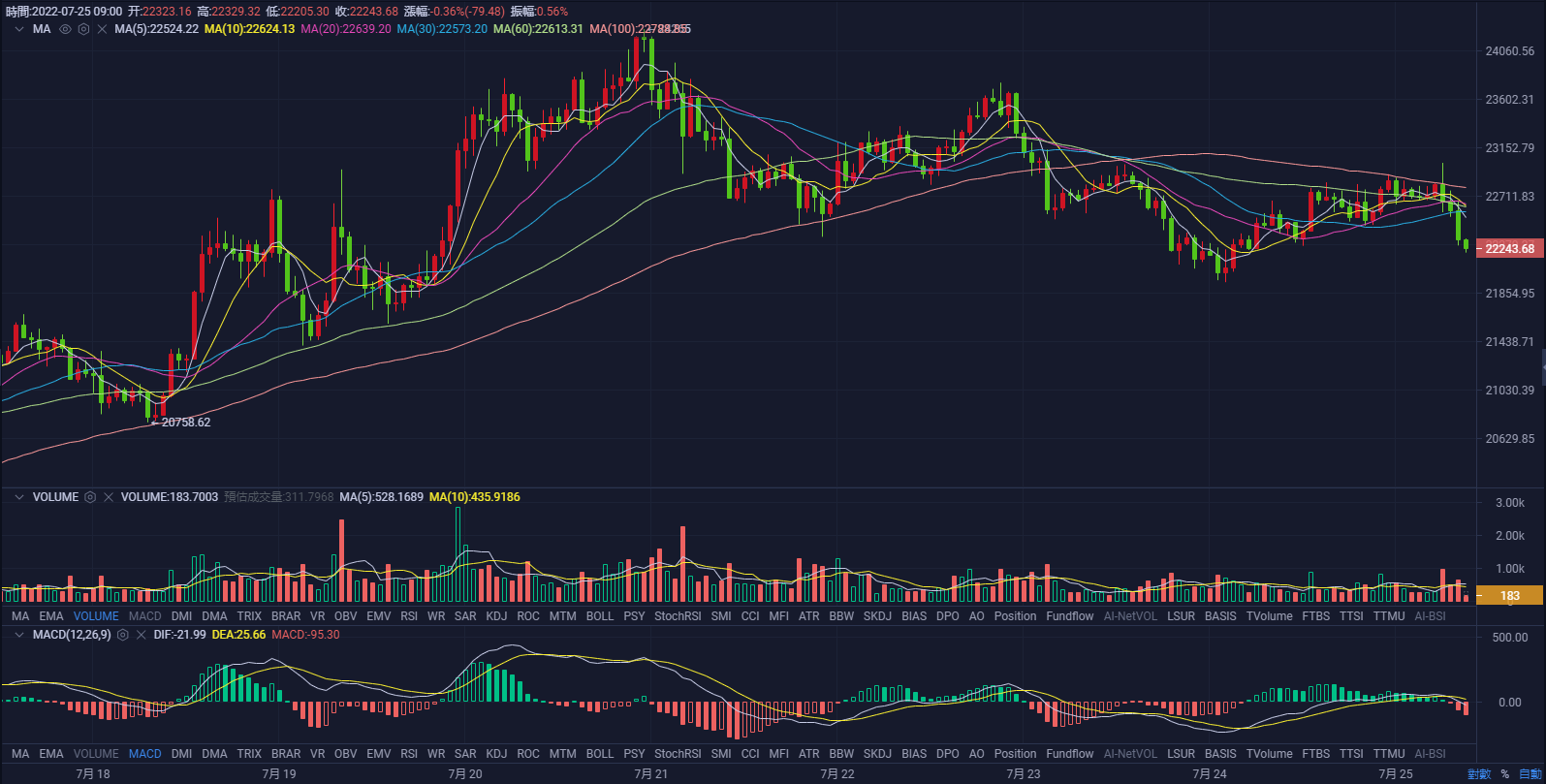The width and height of the screenshot is (1546, 784).
Task: Select BRAR tab in bottom indicator bar
Action: click(x=286, y=754)
